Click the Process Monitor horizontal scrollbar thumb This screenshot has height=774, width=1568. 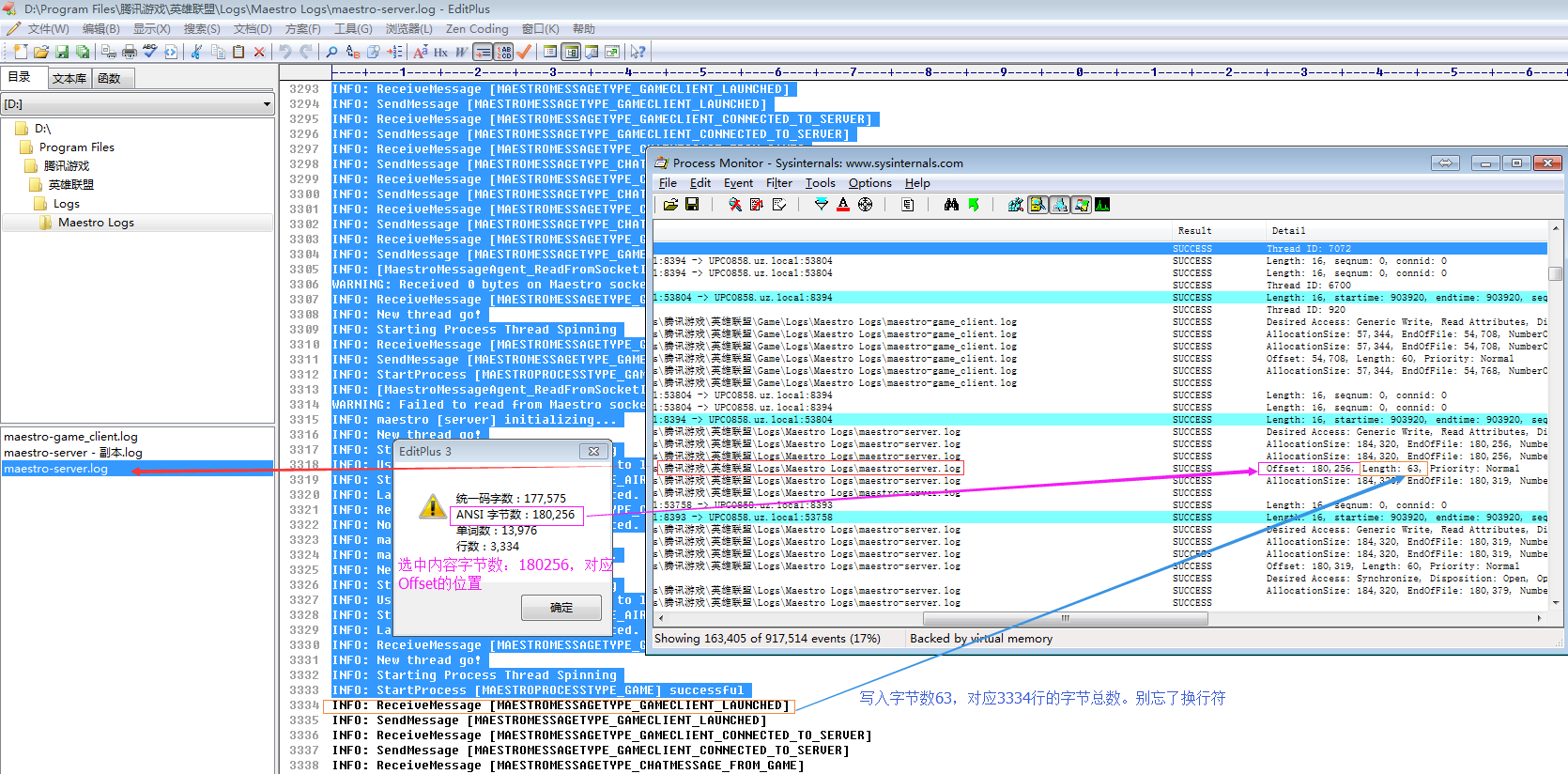pos(1066,618)
